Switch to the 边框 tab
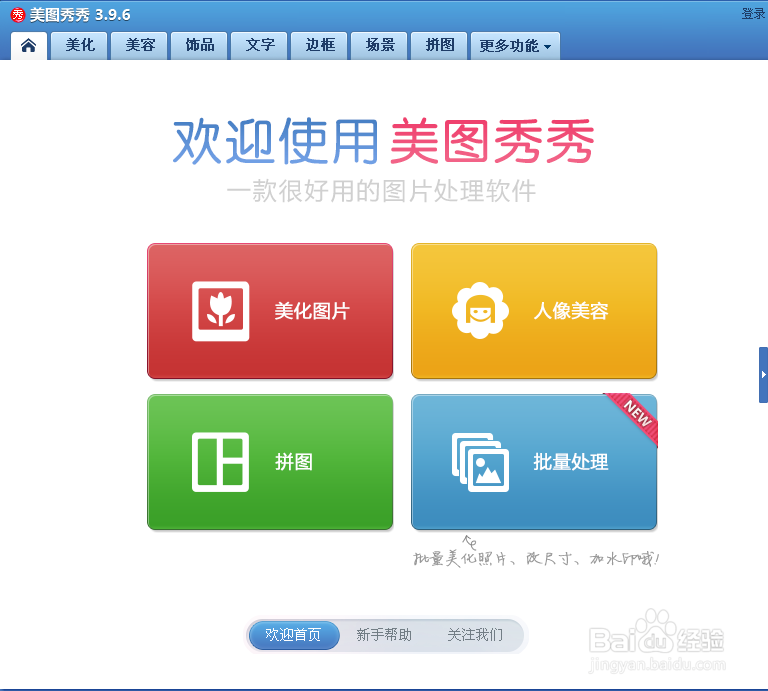768x691 pixels. pyautogui.click(x=319, y=46)
